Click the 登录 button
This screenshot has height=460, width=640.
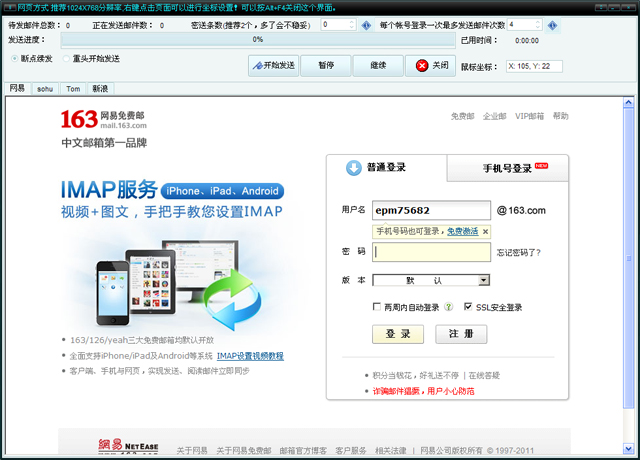tap(398, 334)
